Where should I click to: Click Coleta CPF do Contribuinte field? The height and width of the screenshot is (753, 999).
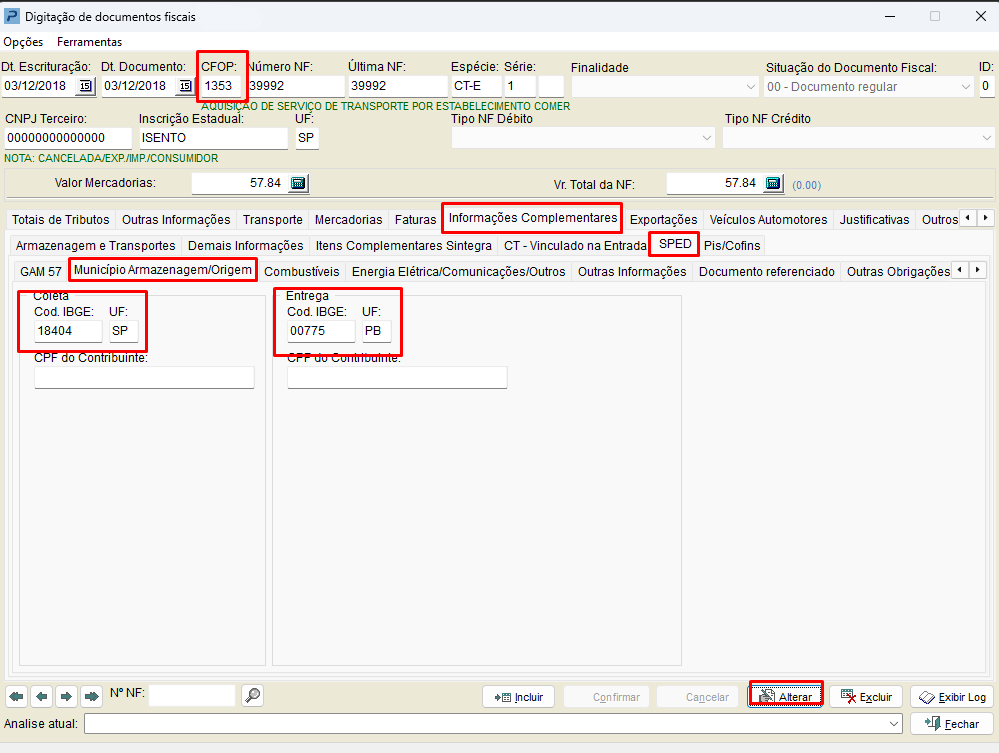pos(144,377)
